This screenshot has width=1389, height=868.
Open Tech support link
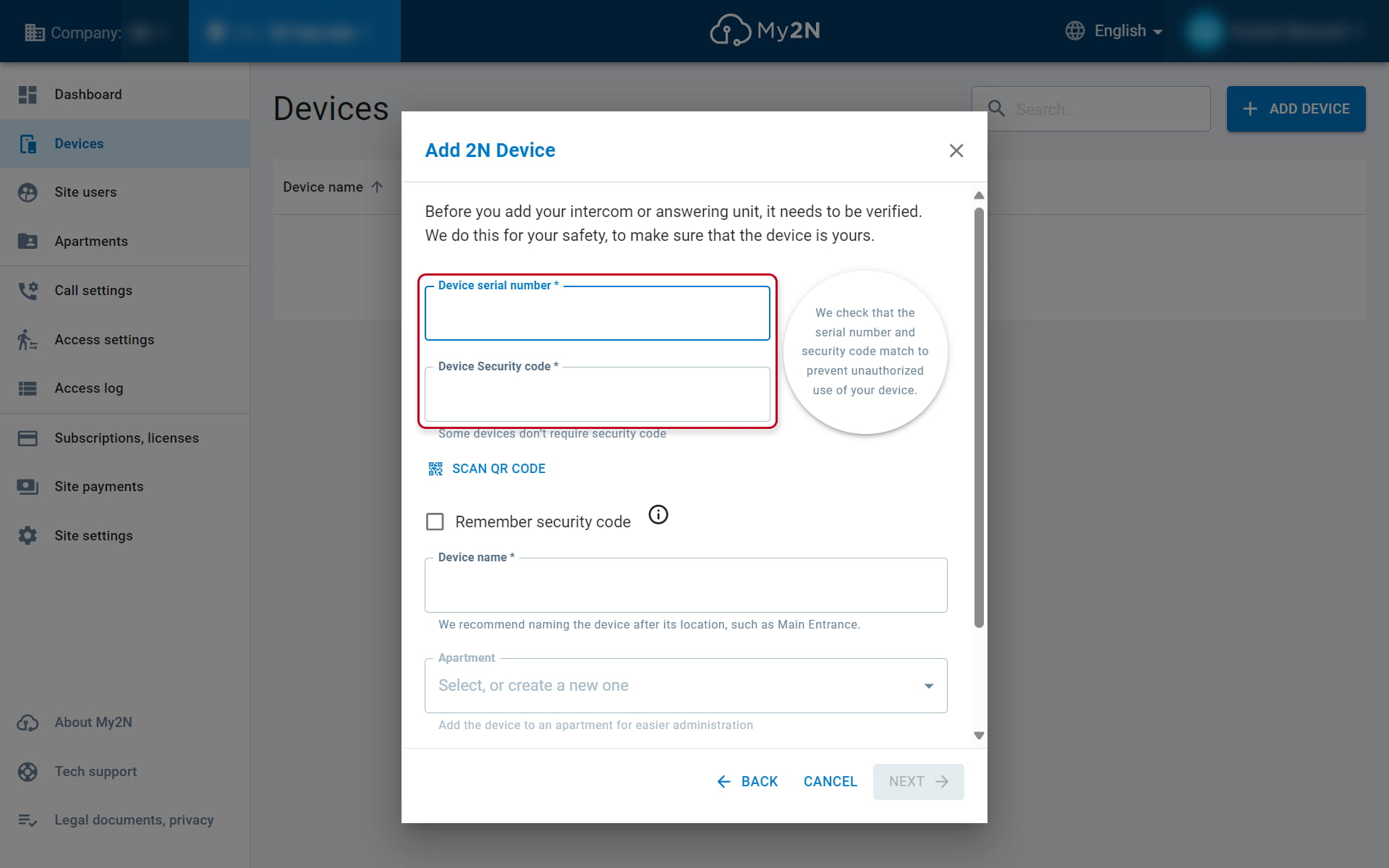point(125,772)
